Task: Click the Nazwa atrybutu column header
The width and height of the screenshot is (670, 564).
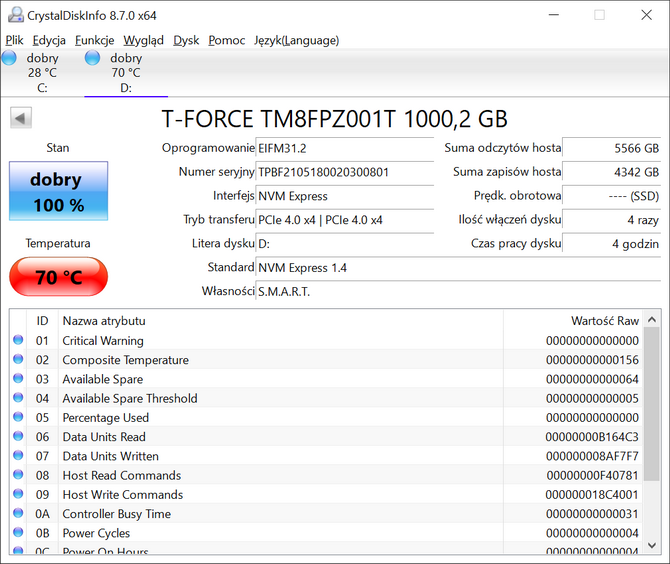Action: (104, 321)
